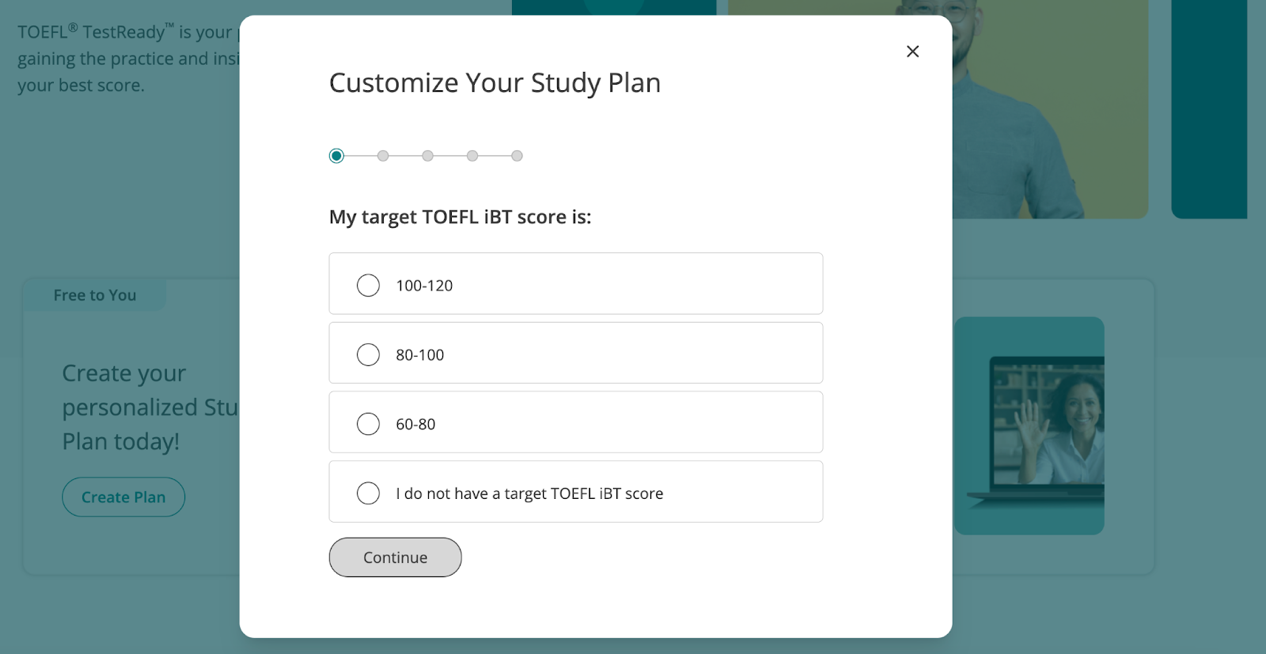The width and height of the screenshot is (1266, 654).
Task: Click the first active progress step dot
Action: [336, 156]
